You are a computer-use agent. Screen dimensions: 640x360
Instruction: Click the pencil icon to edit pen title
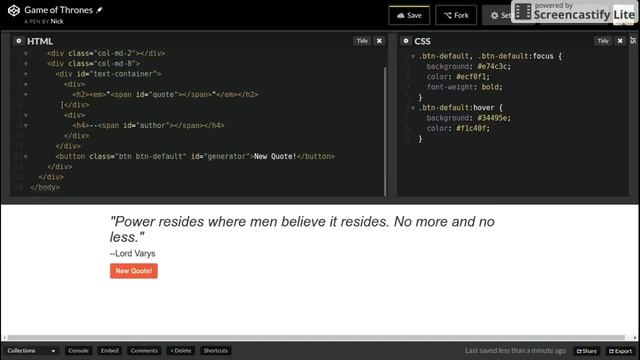pyautogui.click(x=99, y=10)
